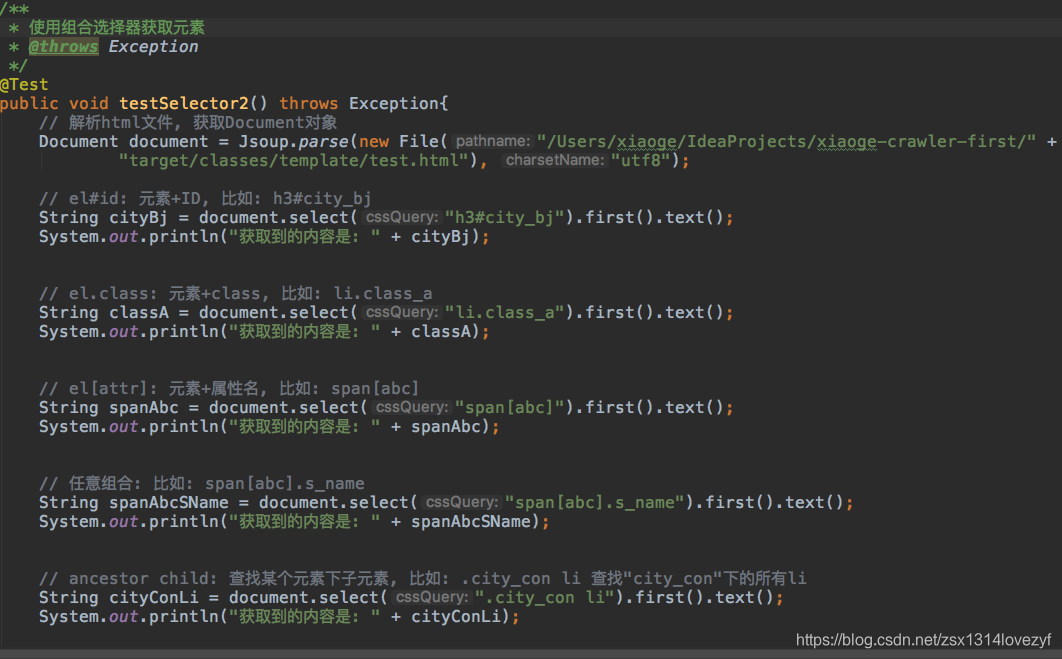Click the println line printing classA
Screen dimensions: 1062x659
[x=263, y=331]
